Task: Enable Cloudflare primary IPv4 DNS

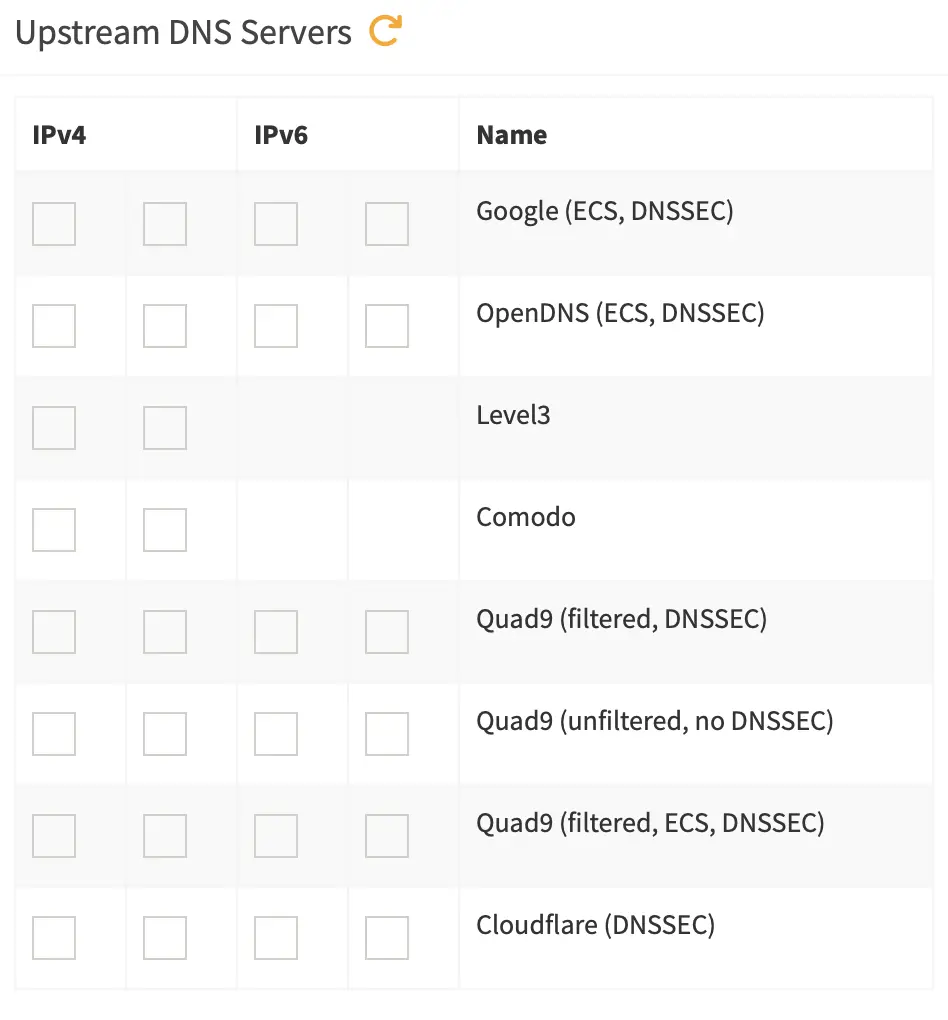Action: point(53,937)
